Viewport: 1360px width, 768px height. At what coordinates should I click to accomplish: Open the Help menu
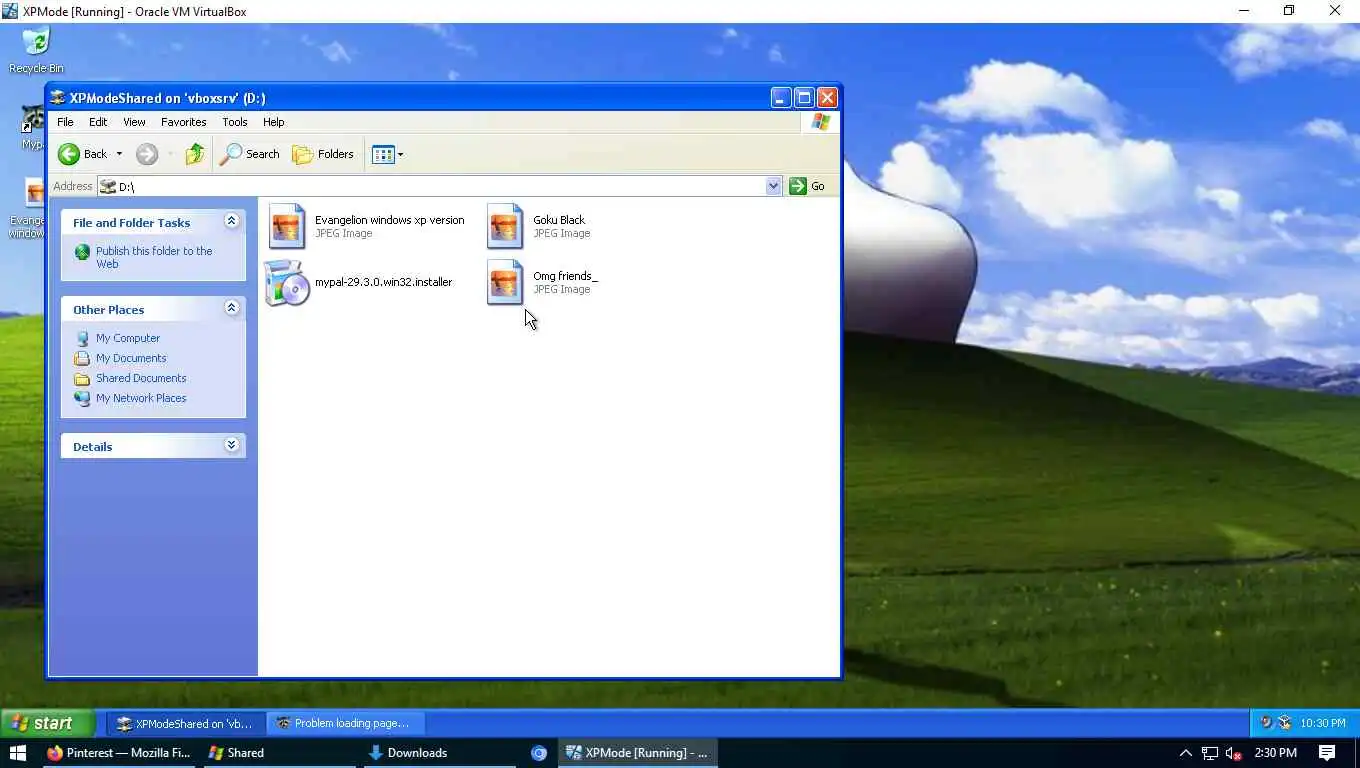(274, 122)
